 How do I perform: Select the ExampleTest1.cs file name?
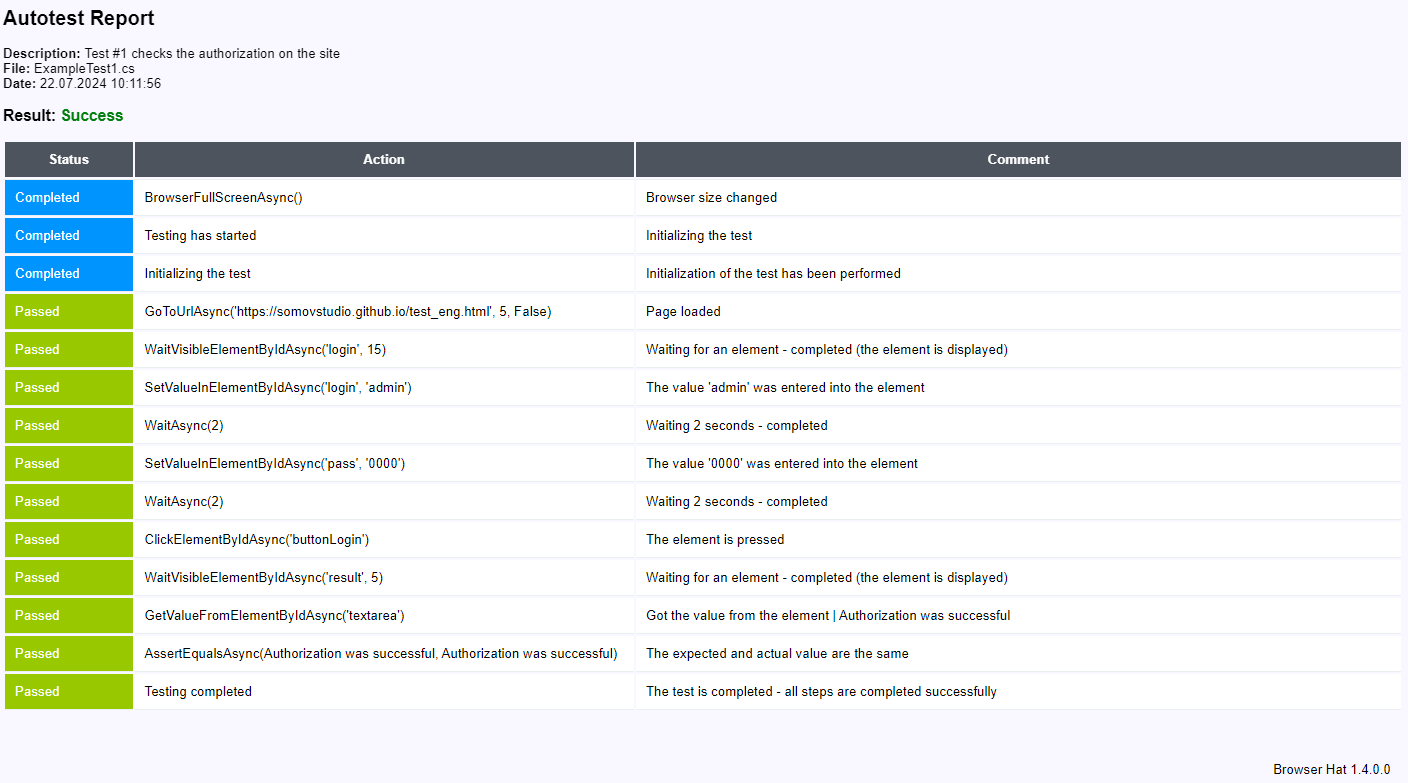(x=84, y=68)
